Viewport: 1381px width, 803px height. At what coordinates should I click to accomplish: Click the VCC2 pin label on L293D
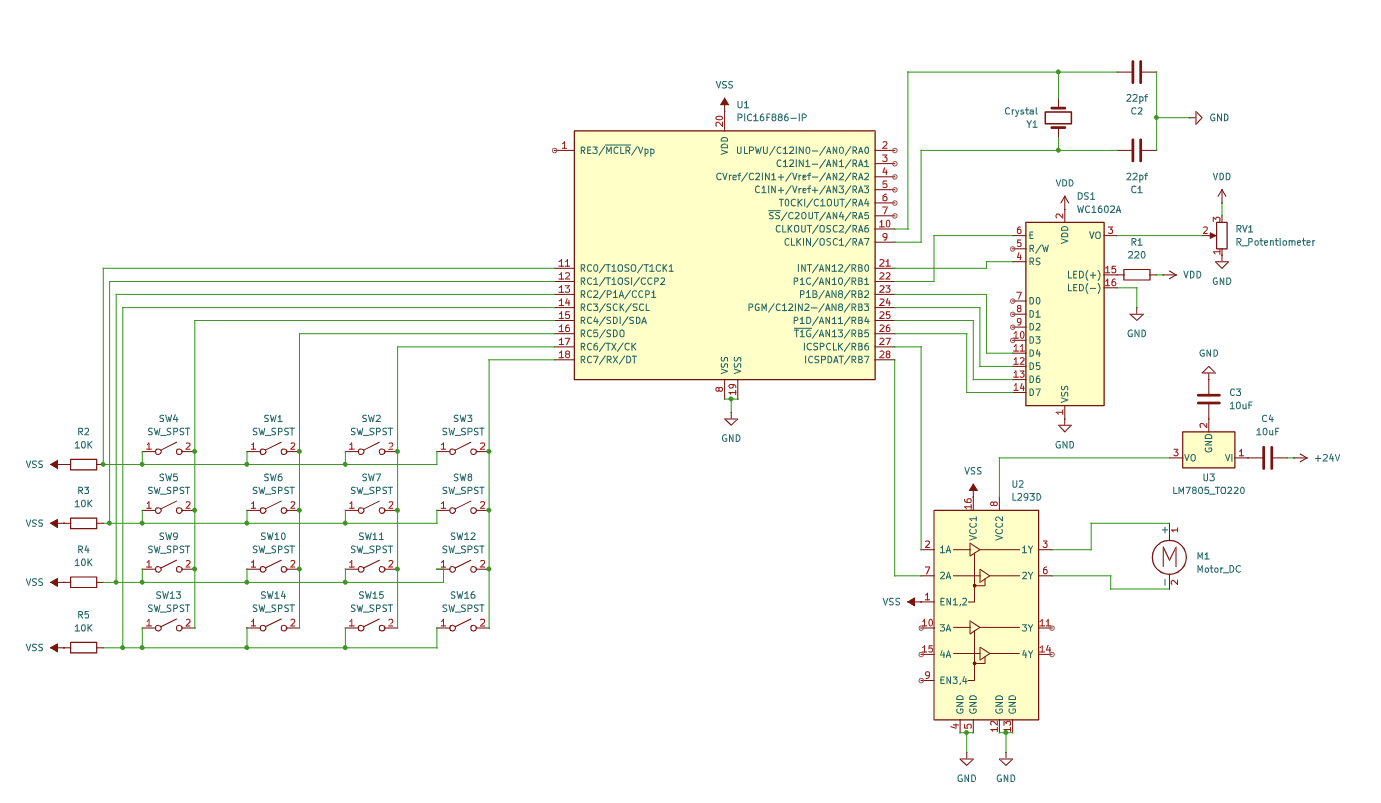[x=999, y=529]
